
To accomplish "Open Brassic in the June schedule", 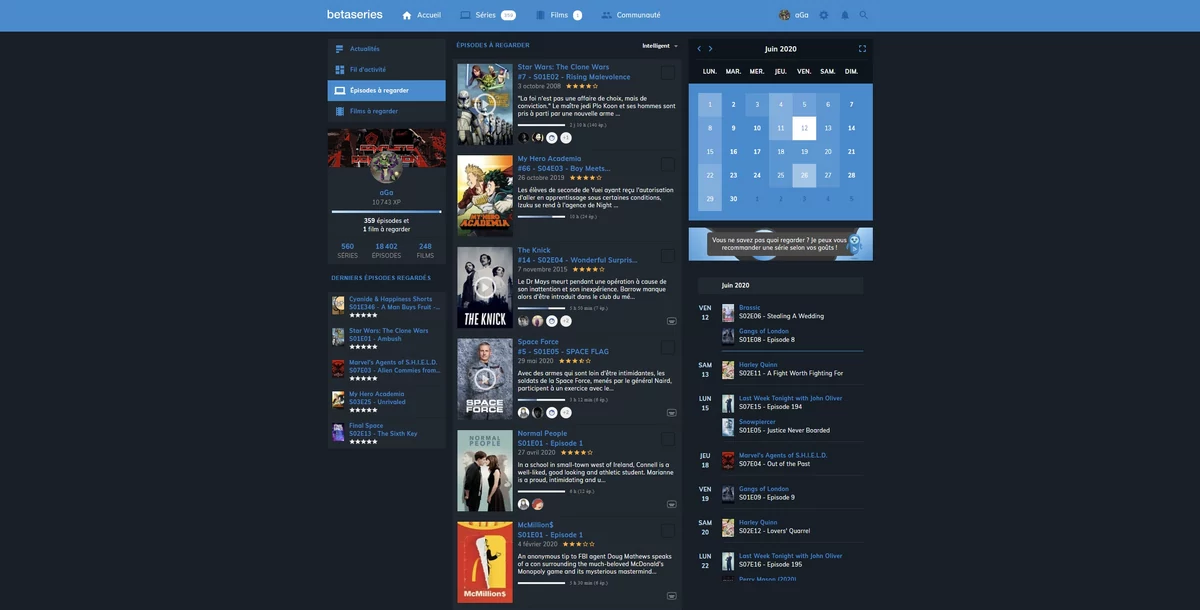I will pyautogui.click(x=750, y=308).
